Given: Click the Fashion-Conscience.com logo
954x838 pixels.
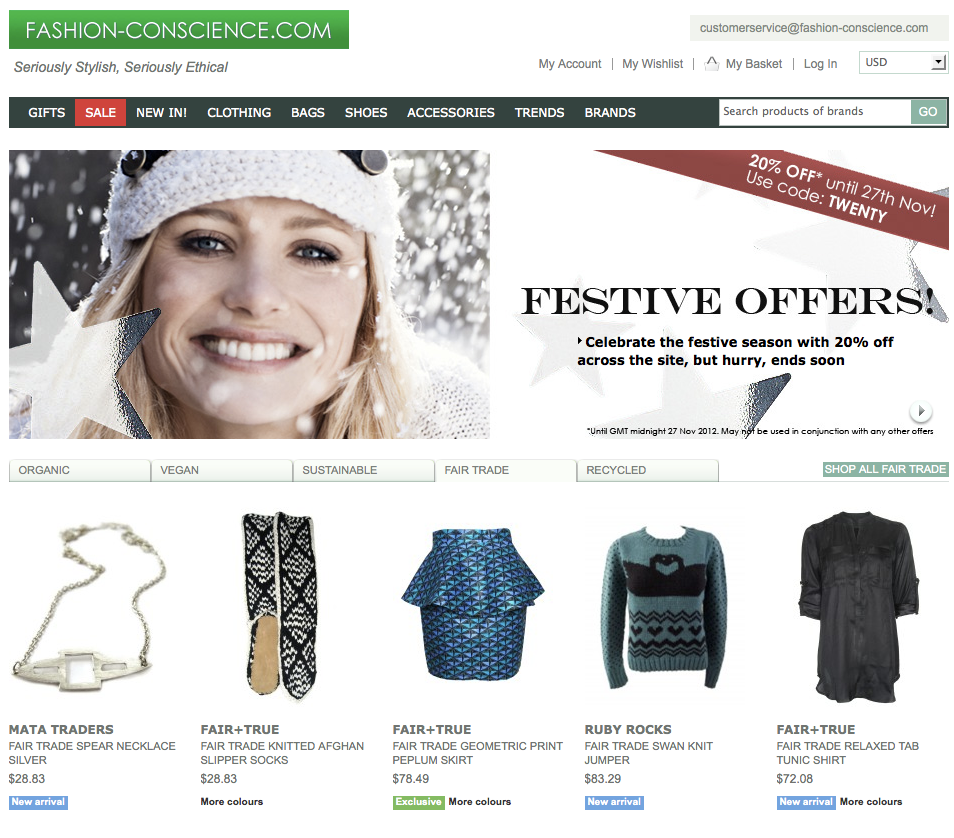Looking at the screenshot, I should tap(179, 30).
